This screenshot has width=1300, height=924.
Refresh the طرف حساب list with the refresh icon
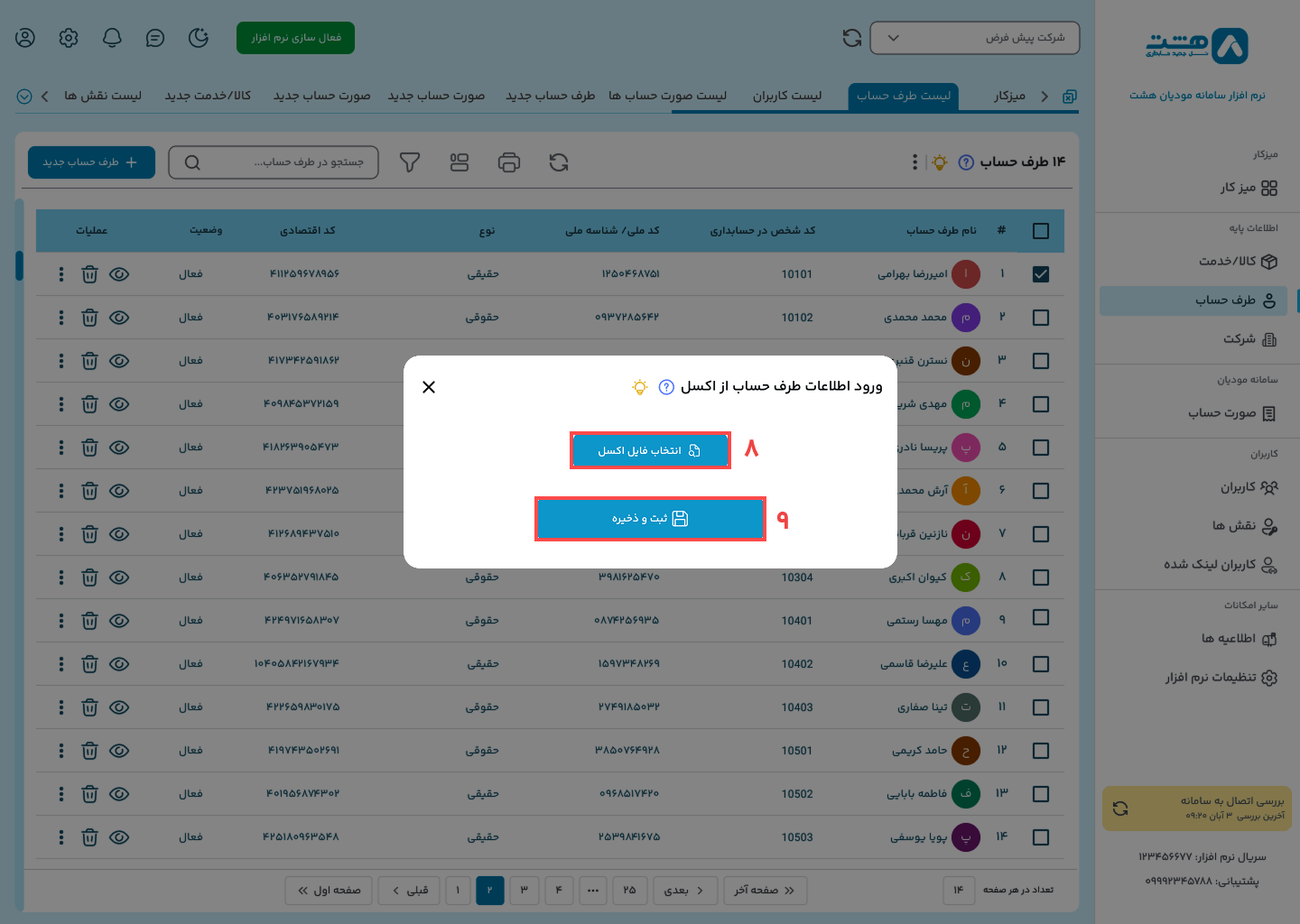click(559, 162)
